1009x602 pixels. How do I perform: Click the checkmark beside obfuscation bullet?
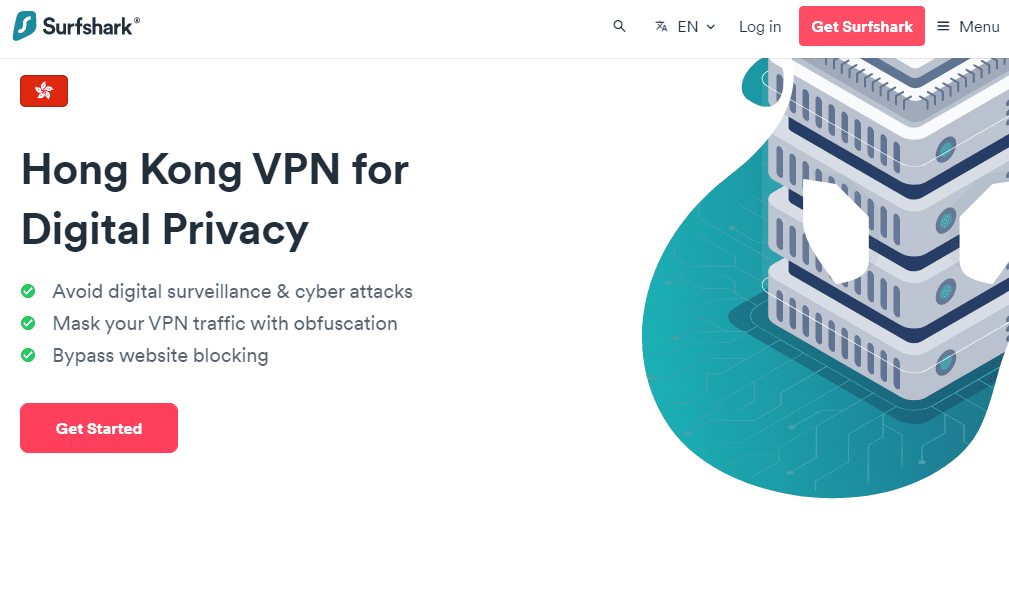pos(27,323)
